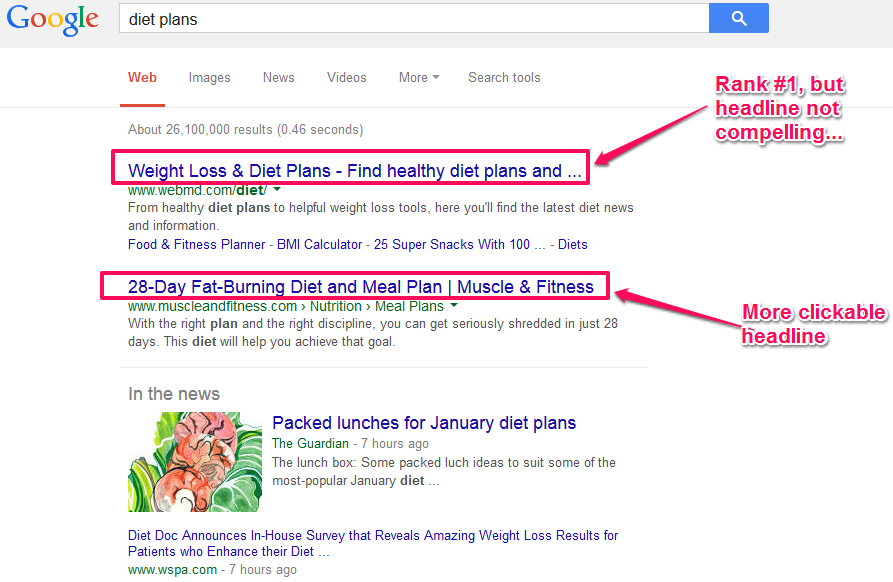Click the About 26,100,000 results text
893x582 pixels.
click(x=245, y=129)
